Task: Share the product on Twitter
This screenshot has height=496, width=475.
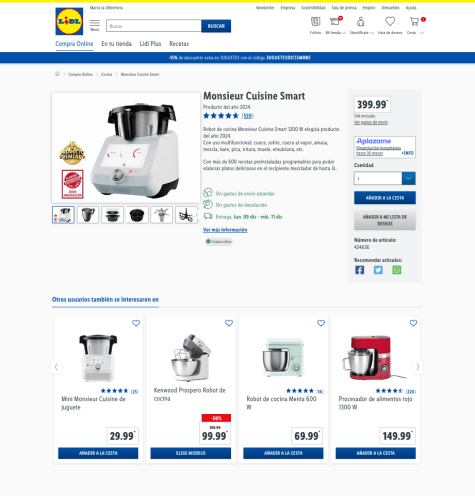Action: pos(378,270)
